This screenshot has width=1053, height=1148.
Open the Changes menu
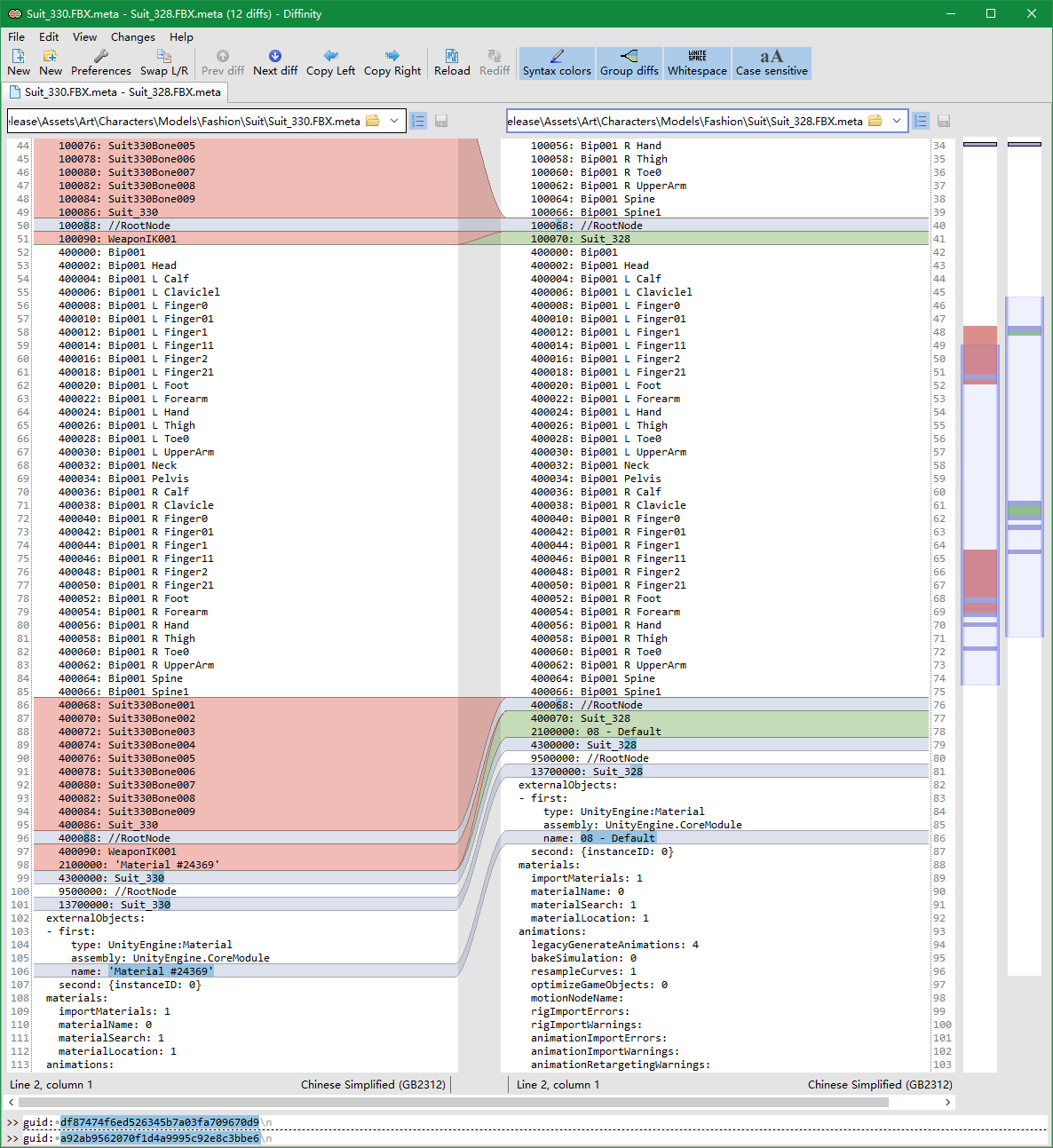[132, 36]
